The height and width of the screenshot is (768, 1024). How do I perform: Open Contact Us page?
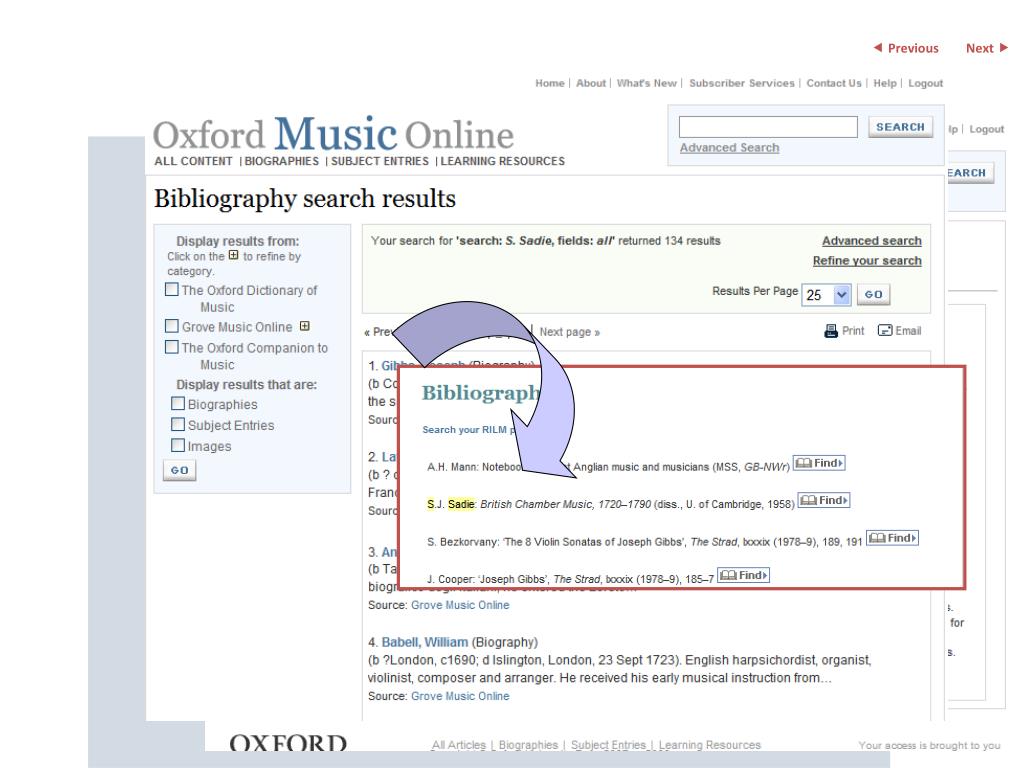[x=834, y=84]
